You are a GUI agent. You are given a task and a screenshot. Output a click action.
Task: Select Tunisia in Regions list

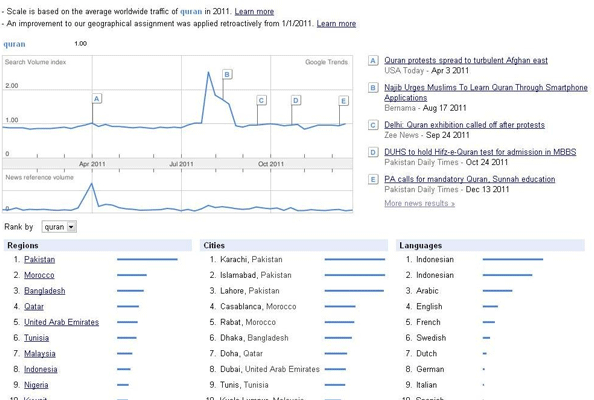pos(36,338)
